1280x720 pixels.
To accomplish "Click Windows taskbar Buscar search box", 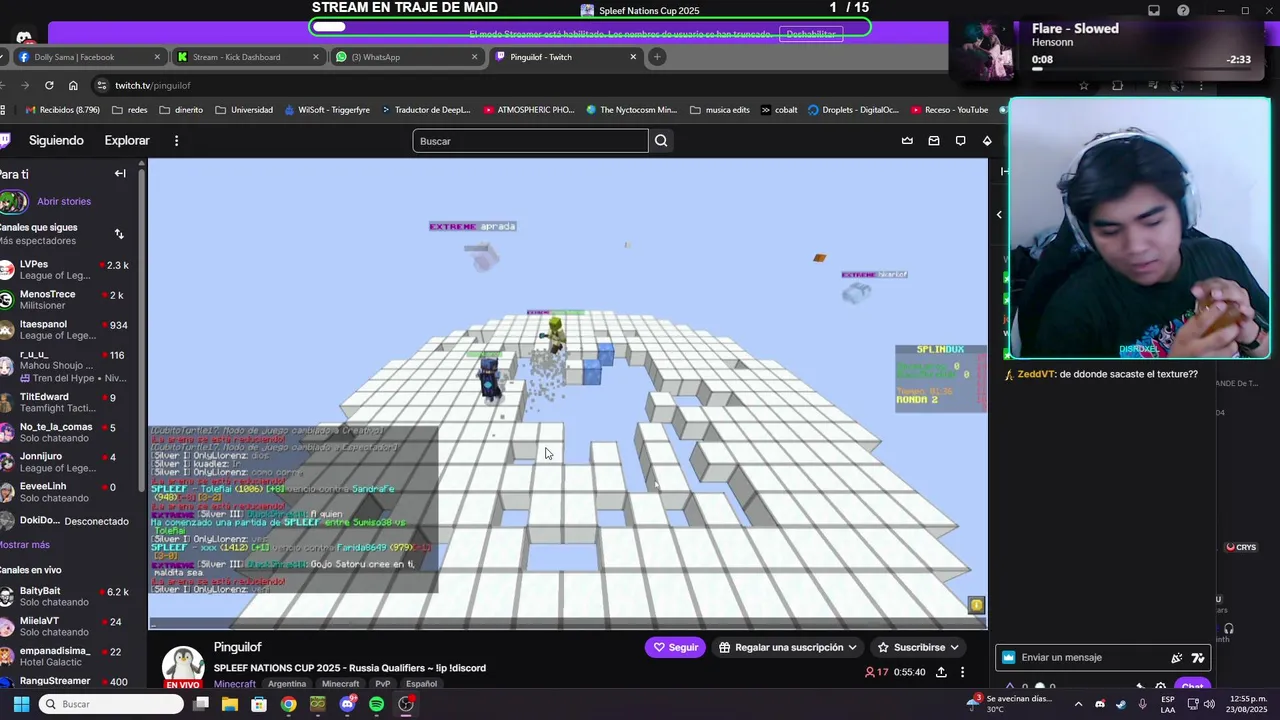I will click(x=112, y=704).
